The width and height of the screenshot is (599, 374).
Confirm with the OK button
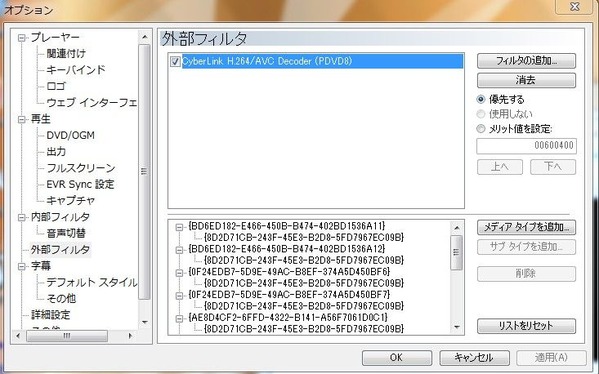397,358
